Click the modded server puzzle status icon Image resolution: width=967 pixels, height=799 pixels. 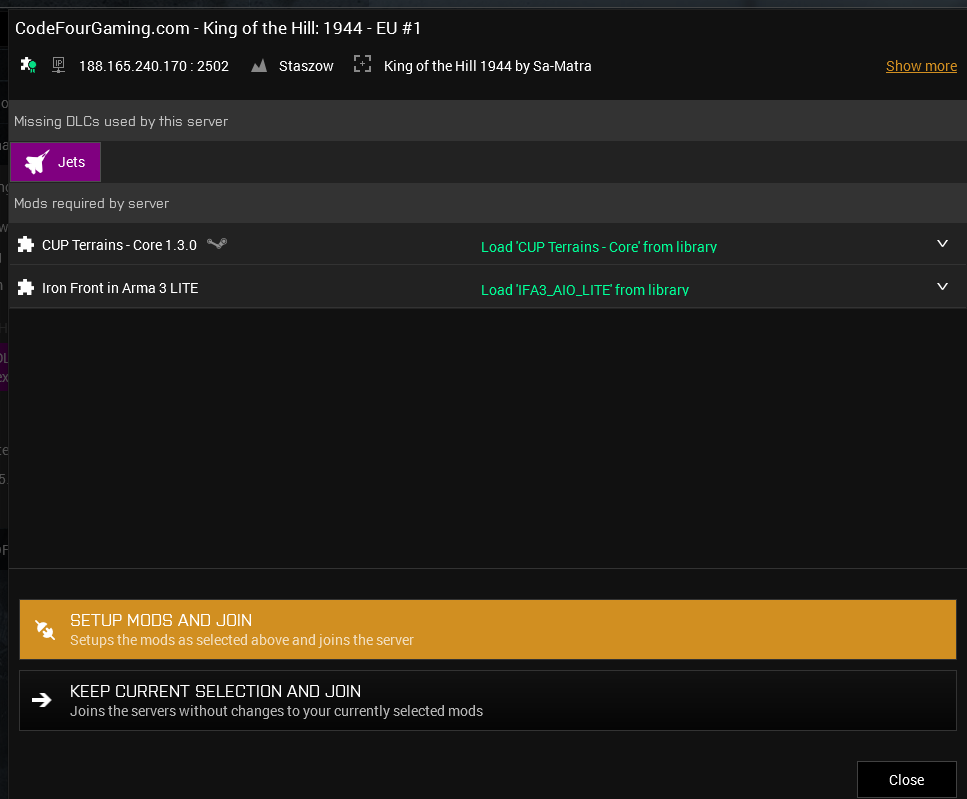[x=28, y=65]
